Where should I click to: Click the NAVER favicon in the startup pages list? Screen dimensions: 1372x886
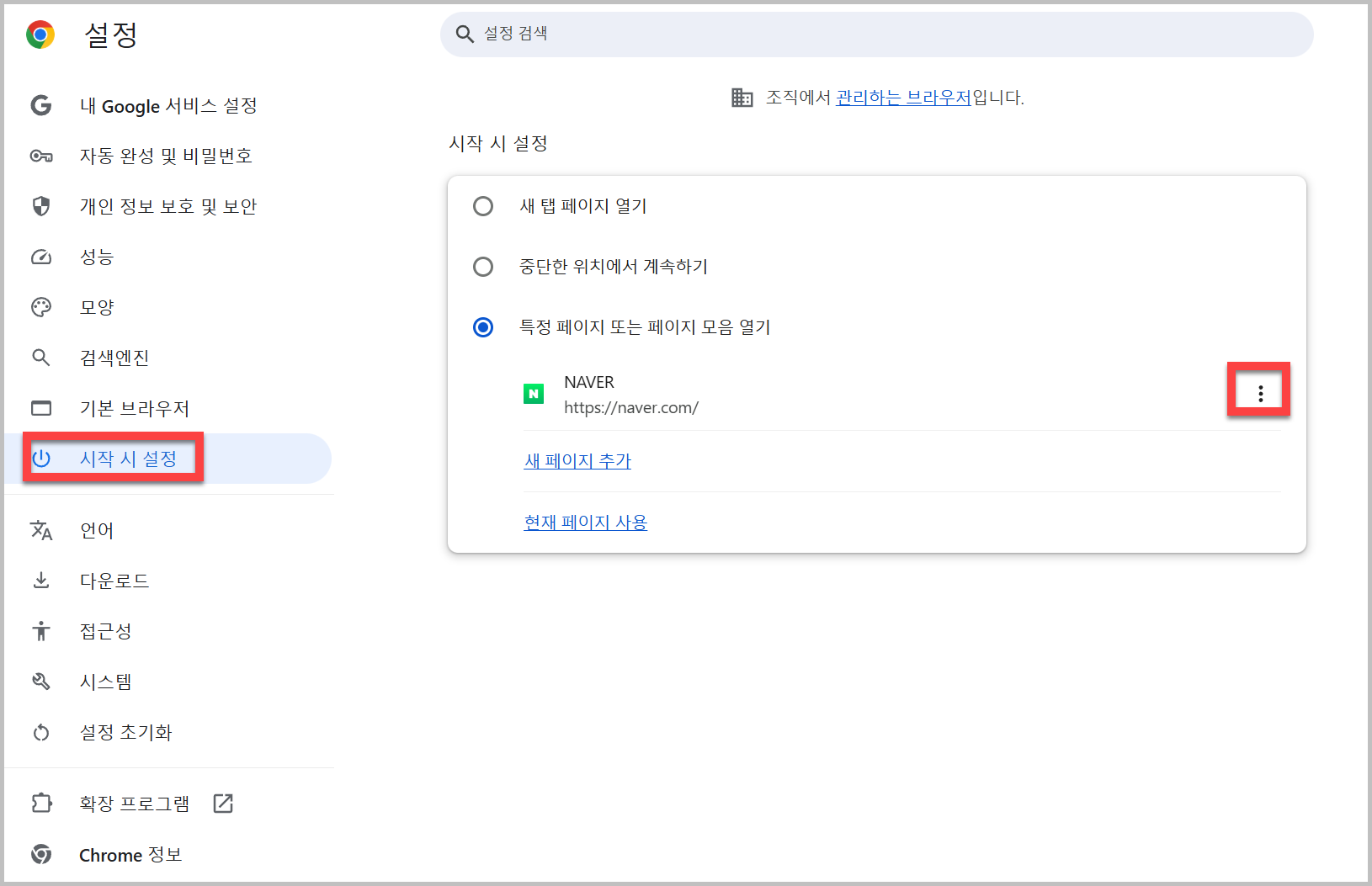534,394
